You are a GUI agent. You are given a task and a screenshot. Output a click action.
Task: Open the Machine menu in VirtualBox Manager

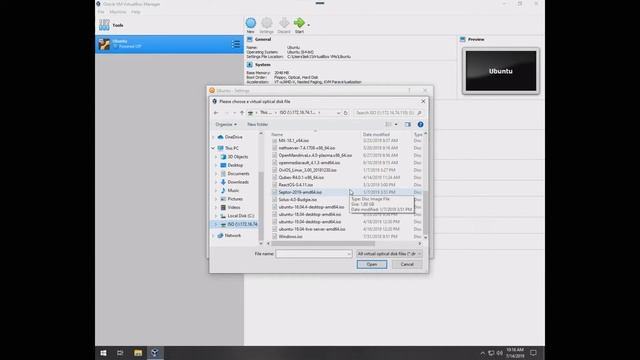coord(118,12)
